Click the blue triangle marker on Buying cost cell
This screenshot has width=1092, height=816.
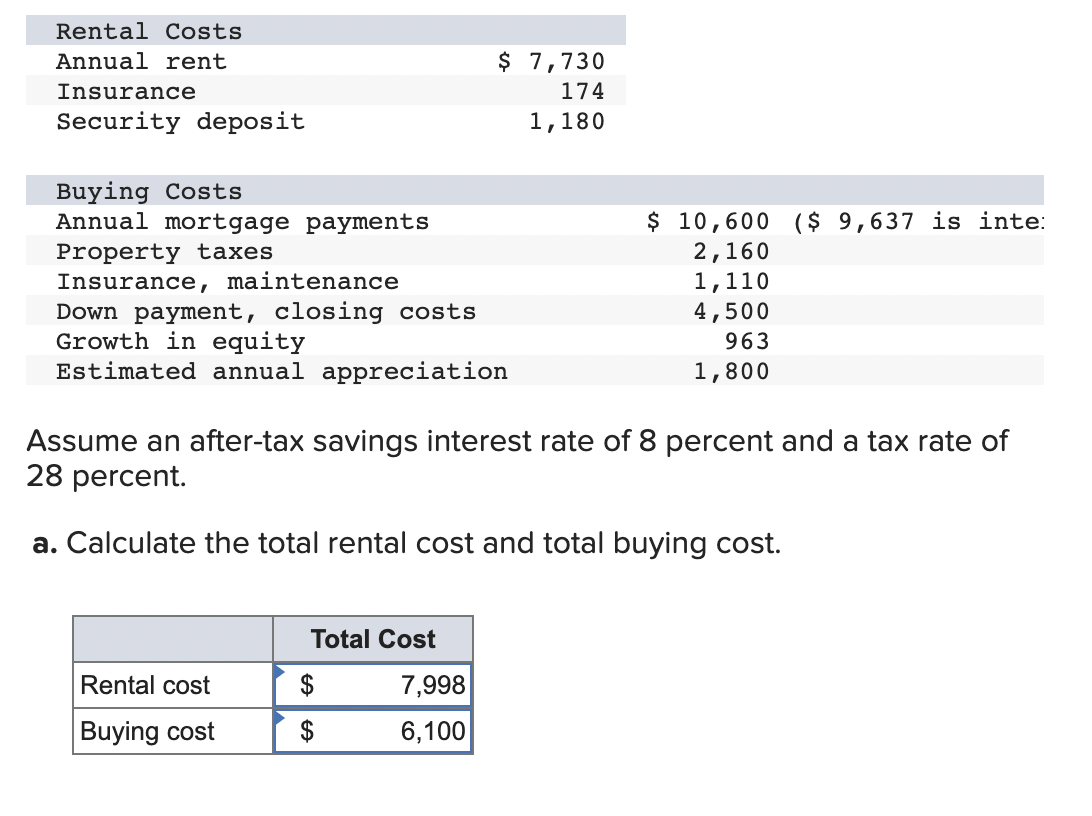(279, 717)
